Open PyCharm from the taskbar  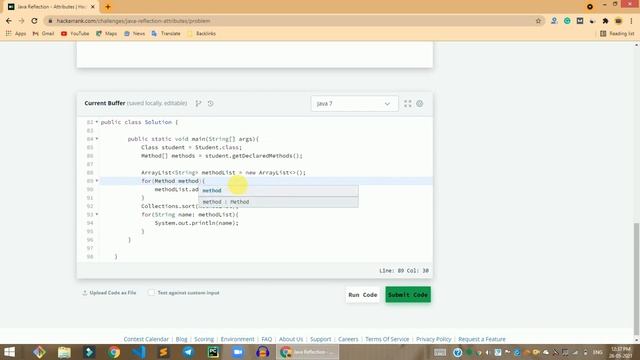coord(213,352)
